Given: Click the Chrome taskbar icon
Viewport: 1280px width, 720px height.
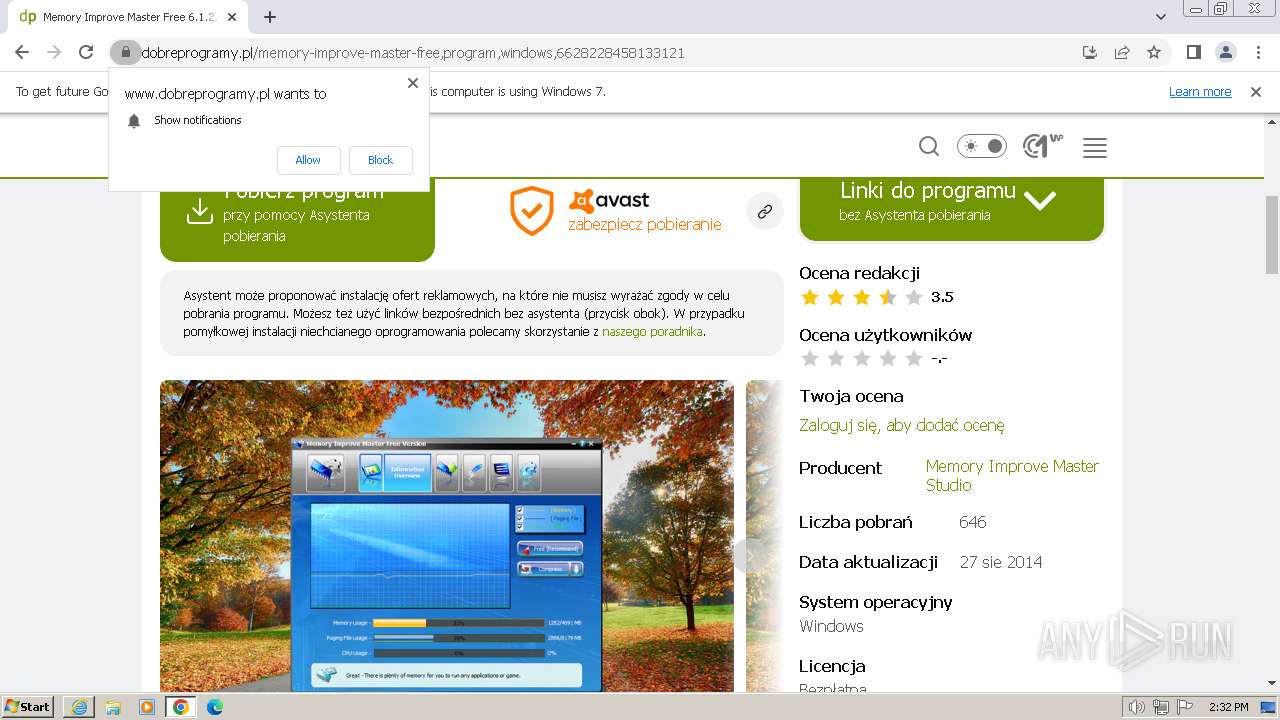Looking at the screenshot, I should click(x=181, y=707).
